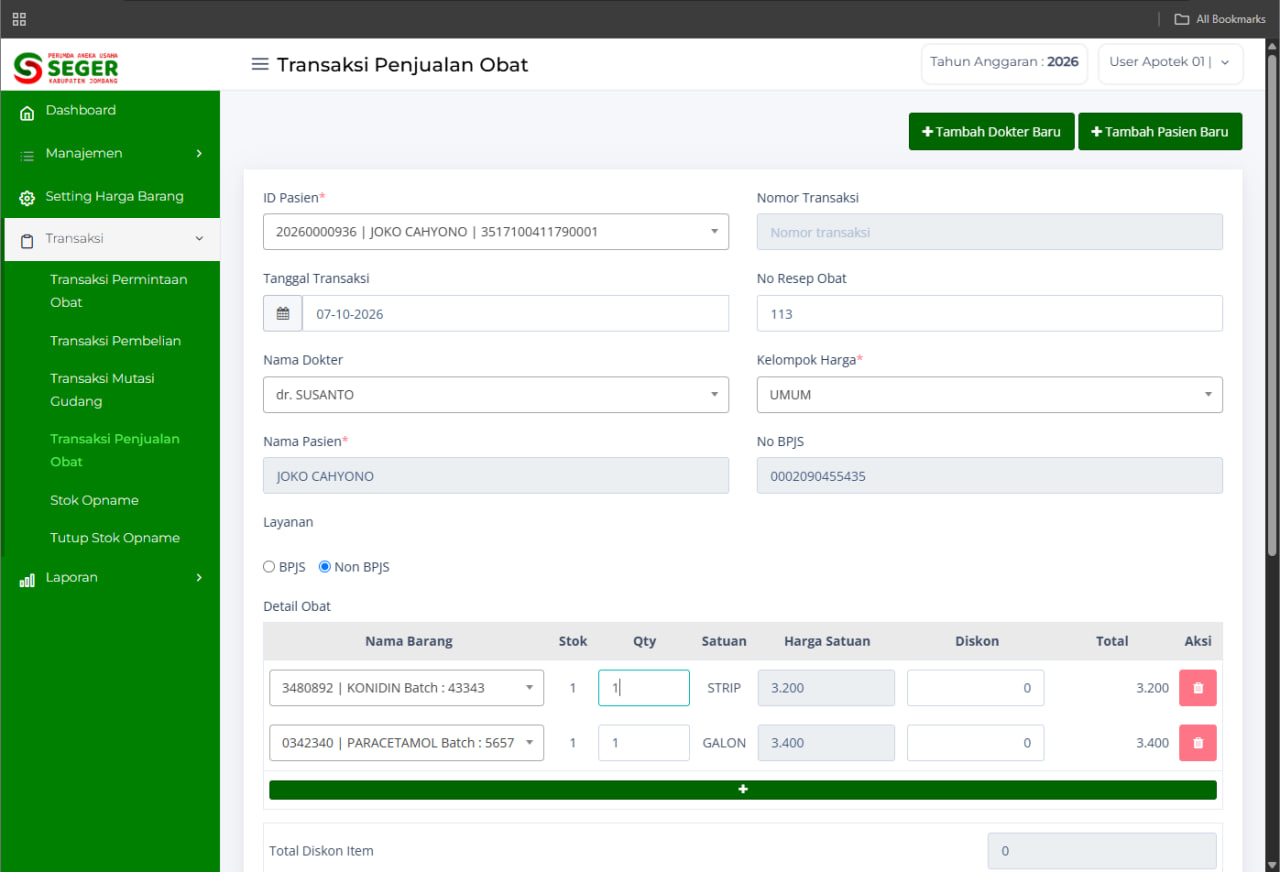Open the KONIDIN item dropdown

(x=407, y=688)
